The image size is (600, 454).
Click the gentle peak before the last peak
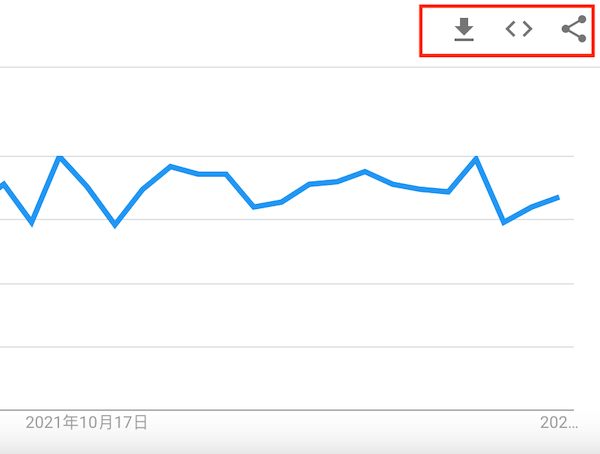[x=365, y=171]
